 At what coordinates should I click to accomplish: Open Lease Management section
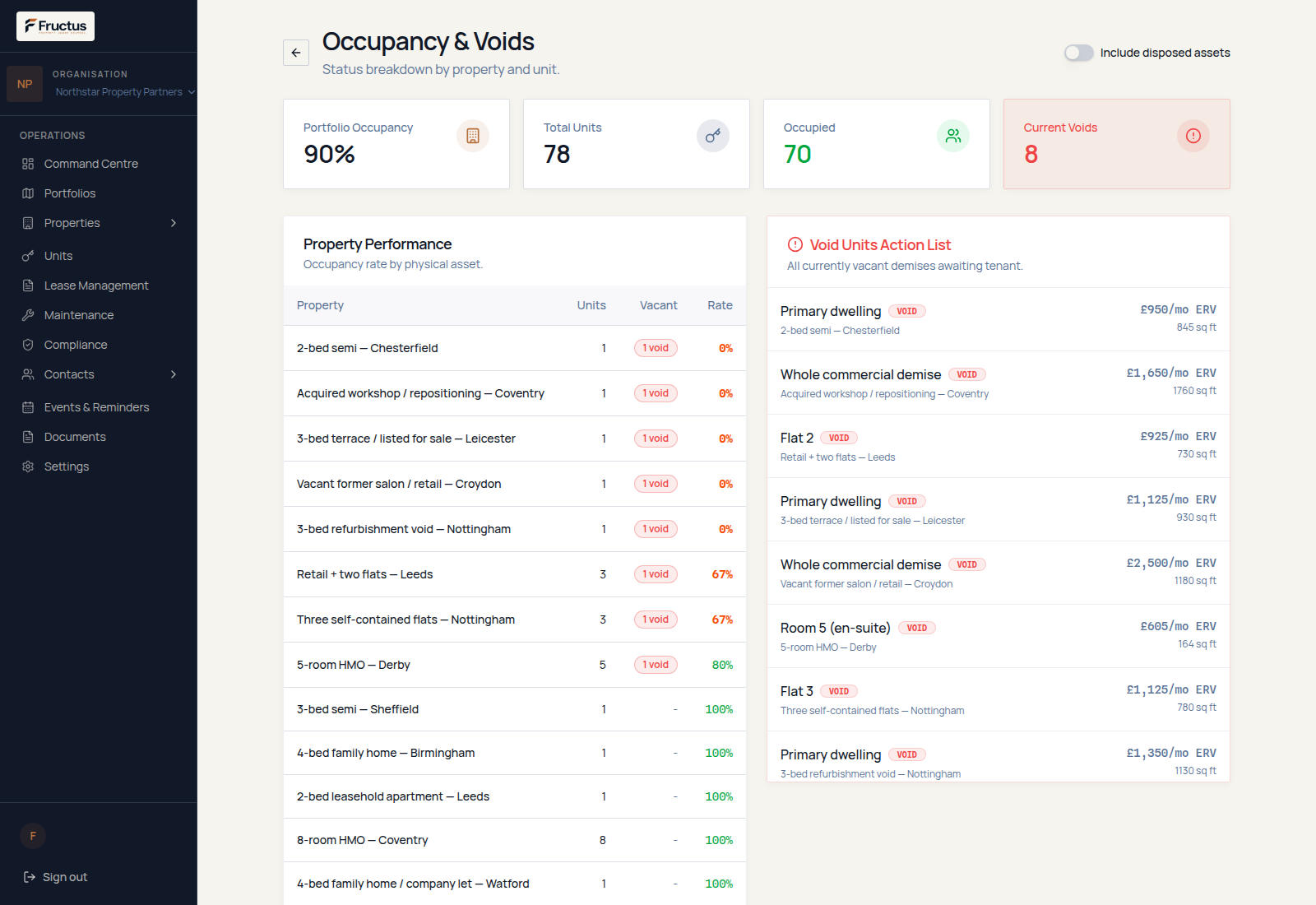[99, 285]
